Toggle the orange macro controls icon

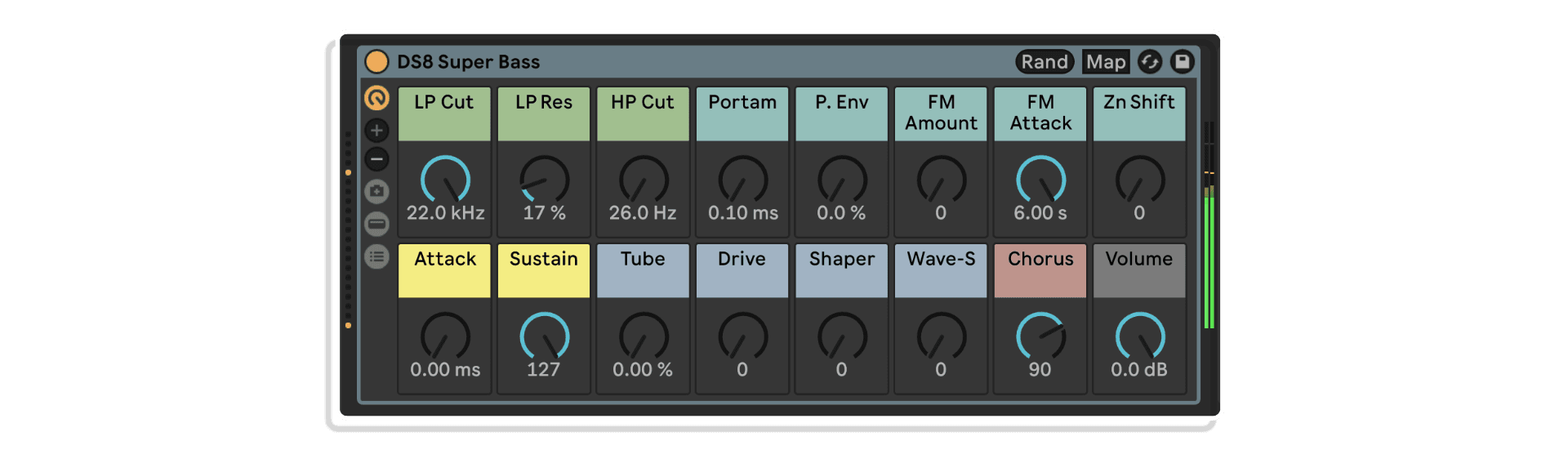(376, 98)
